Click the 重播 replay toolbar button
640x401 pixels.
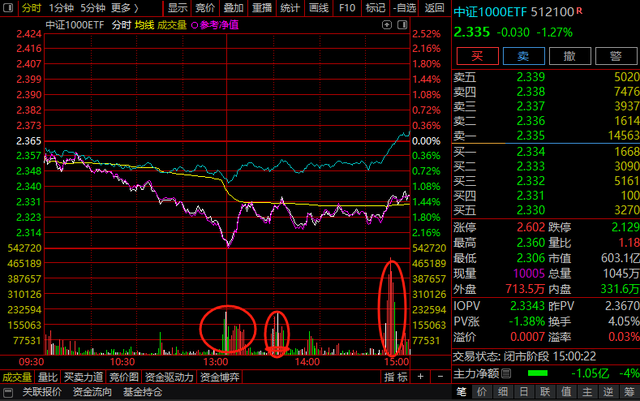pos(262,8)
